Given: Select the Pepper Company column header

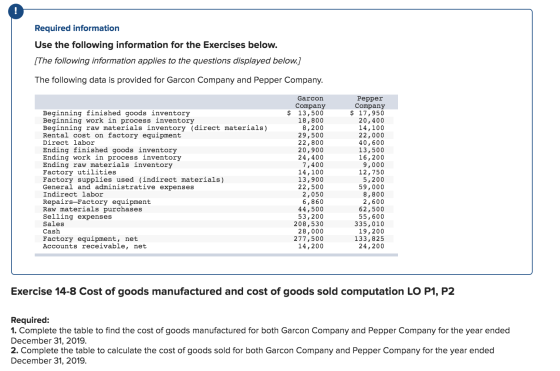Looking at the screenshot, I should [370, 102].
